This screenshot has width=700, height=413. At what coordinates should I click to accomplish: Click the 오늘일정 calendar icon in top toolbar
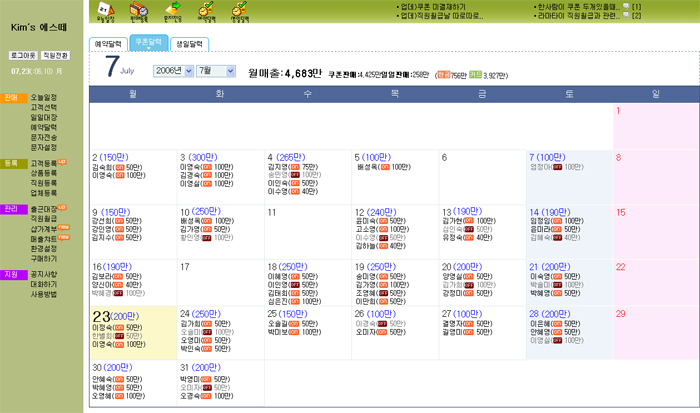(x=105, y=12)
